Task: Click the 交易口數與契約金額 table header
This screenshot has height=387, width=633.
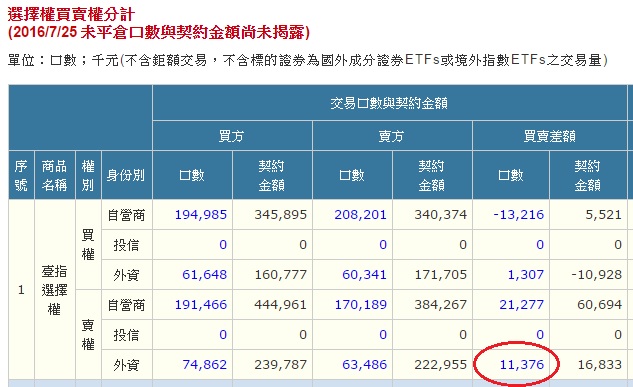Action: point(389,103)
